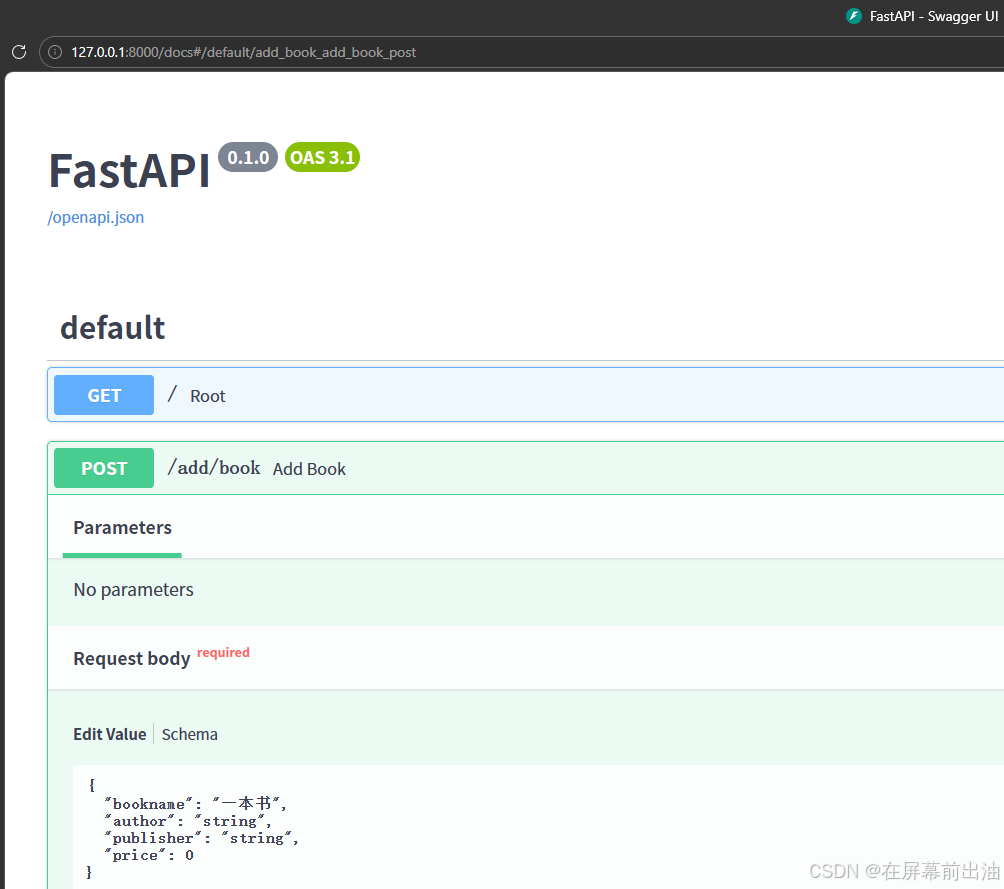
Task: Click the red "required" label
Action: (x=223, y=653)
